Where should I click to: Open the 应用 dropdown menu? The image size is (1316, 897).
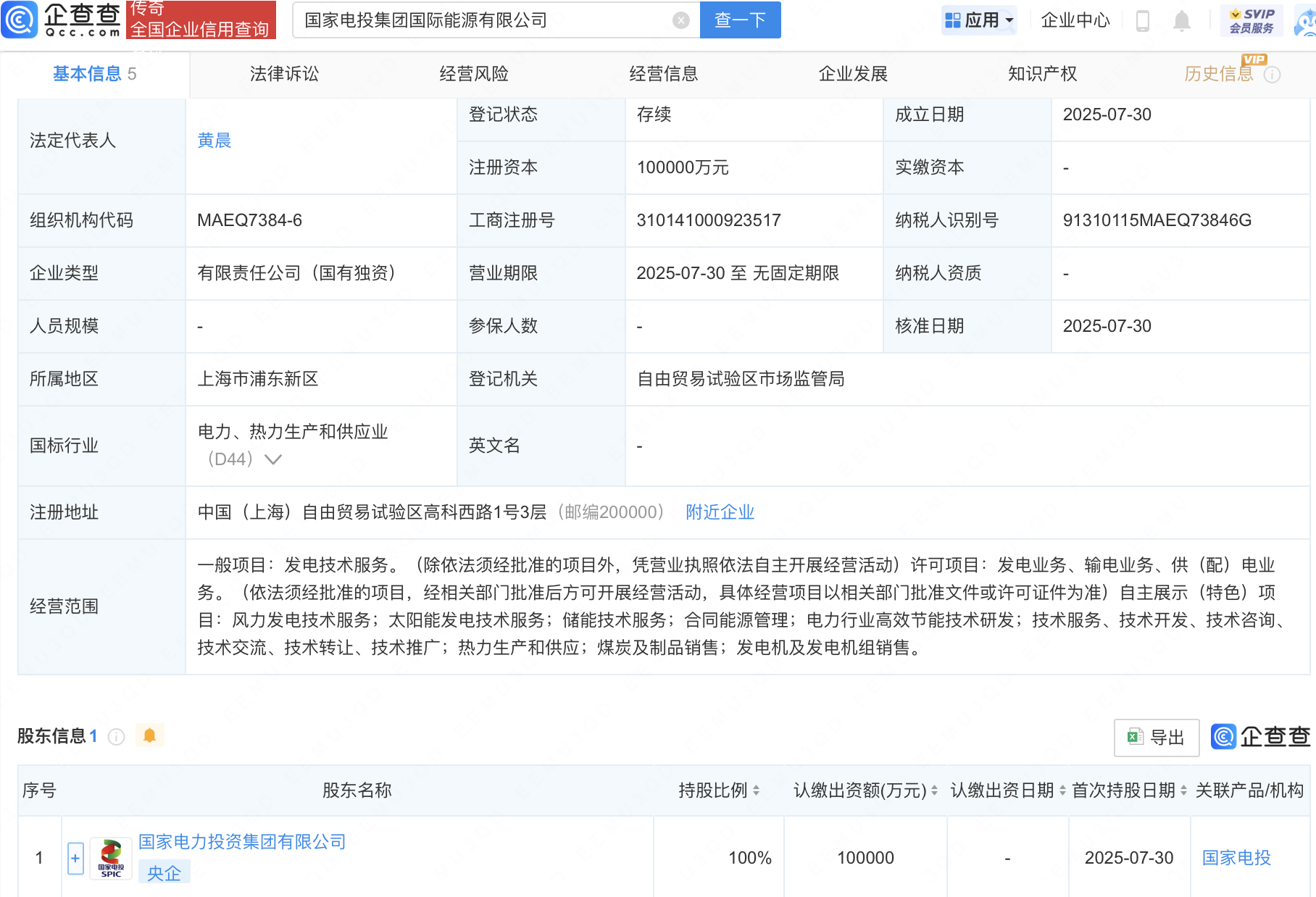click(x=979, y=20)
